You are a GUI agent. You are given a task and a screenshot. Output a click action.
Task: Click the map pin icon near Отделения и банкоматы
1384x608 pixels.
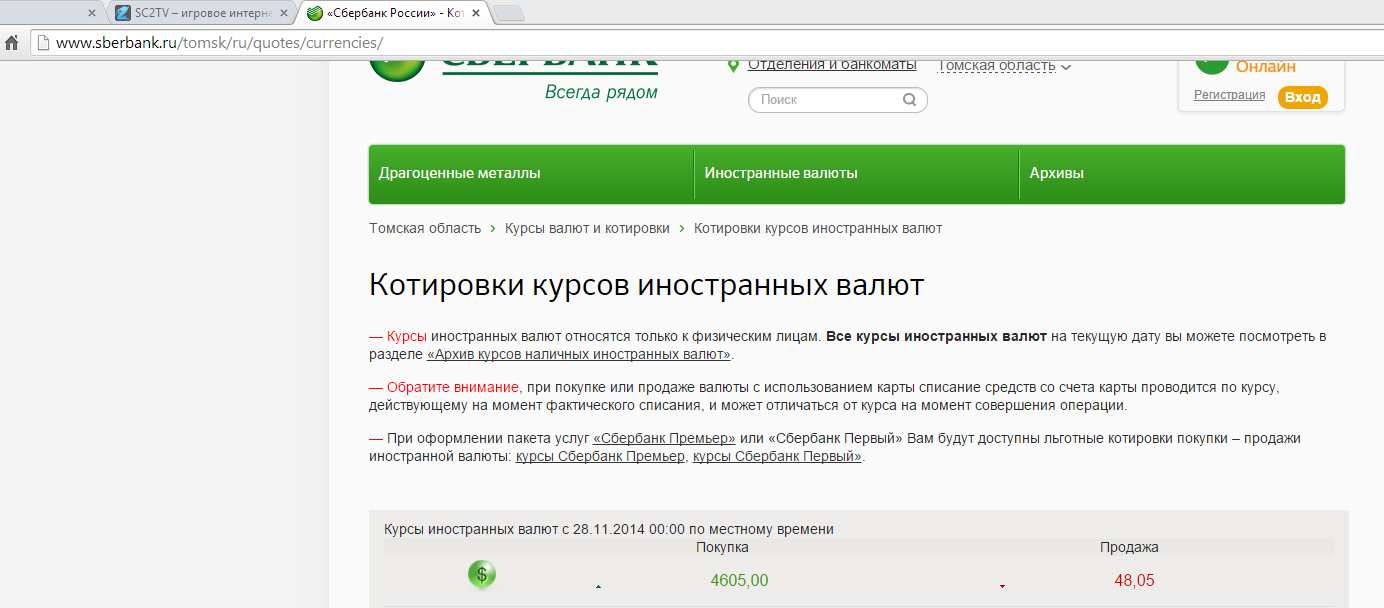[x=733, y=65]
